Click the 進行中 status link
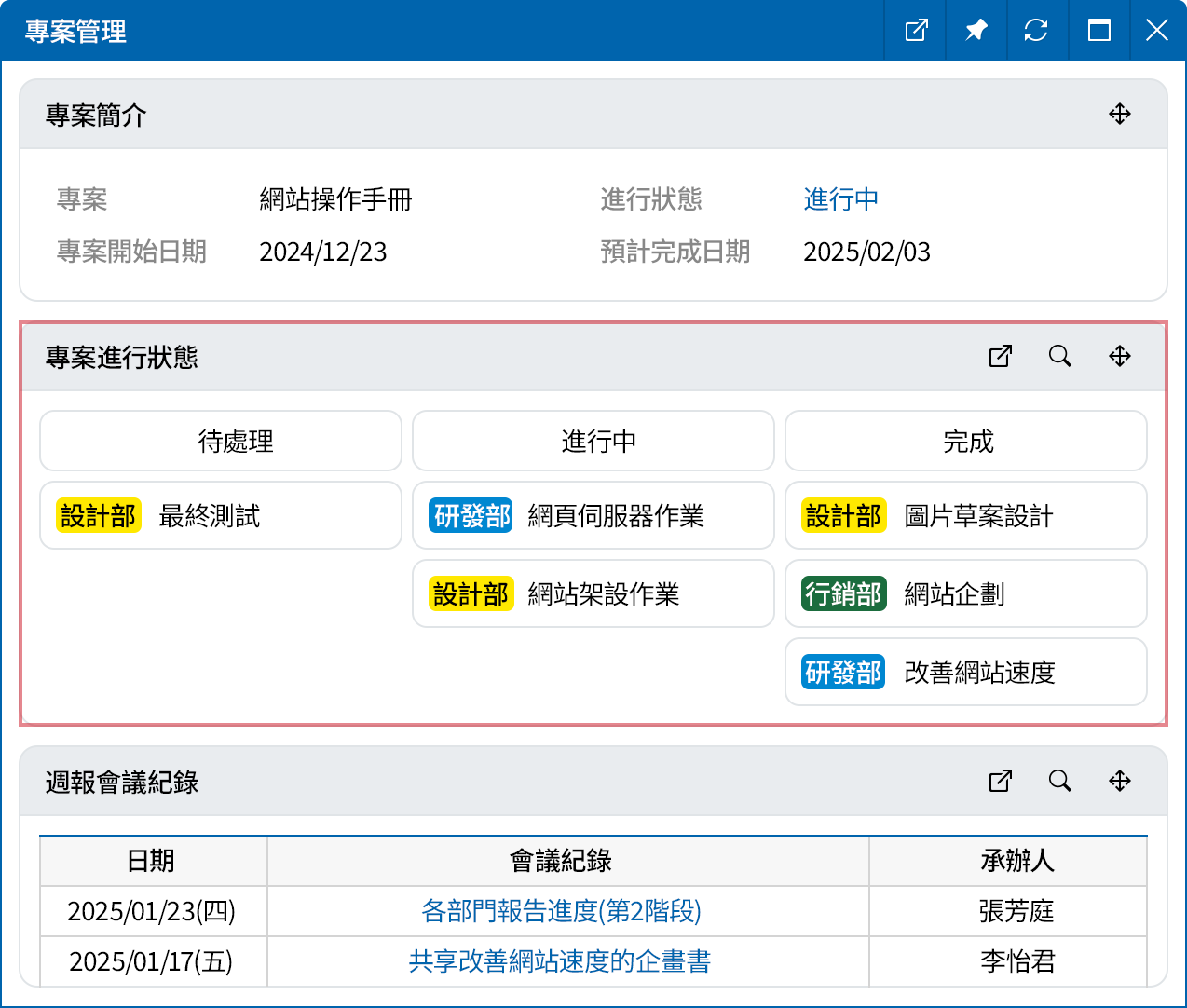Image resolution: width=1187 pixels, height=1008 pixels. coord(840,199)
